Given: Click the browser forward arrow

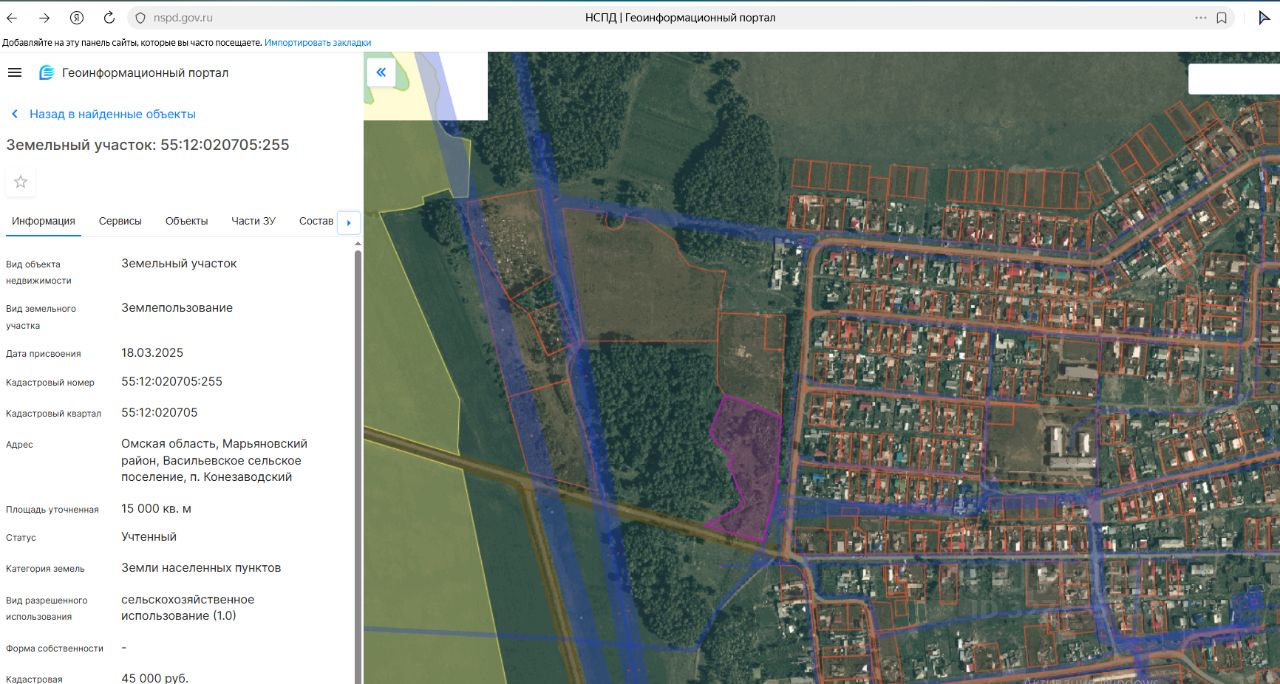Looking at the screenshot, I should click(x=44, y=18).
